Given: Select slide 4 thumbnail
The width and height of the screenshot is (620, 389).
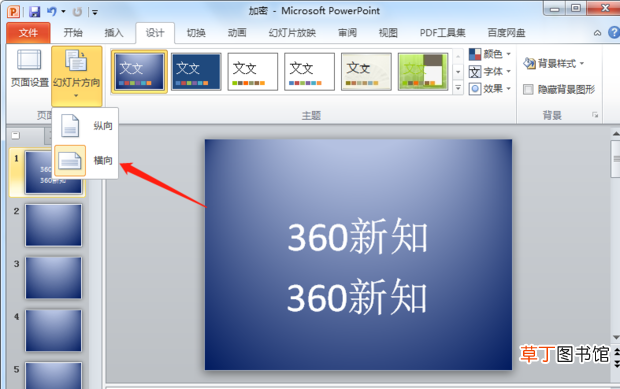Looking at the screenshot, I should click(53, 330).
